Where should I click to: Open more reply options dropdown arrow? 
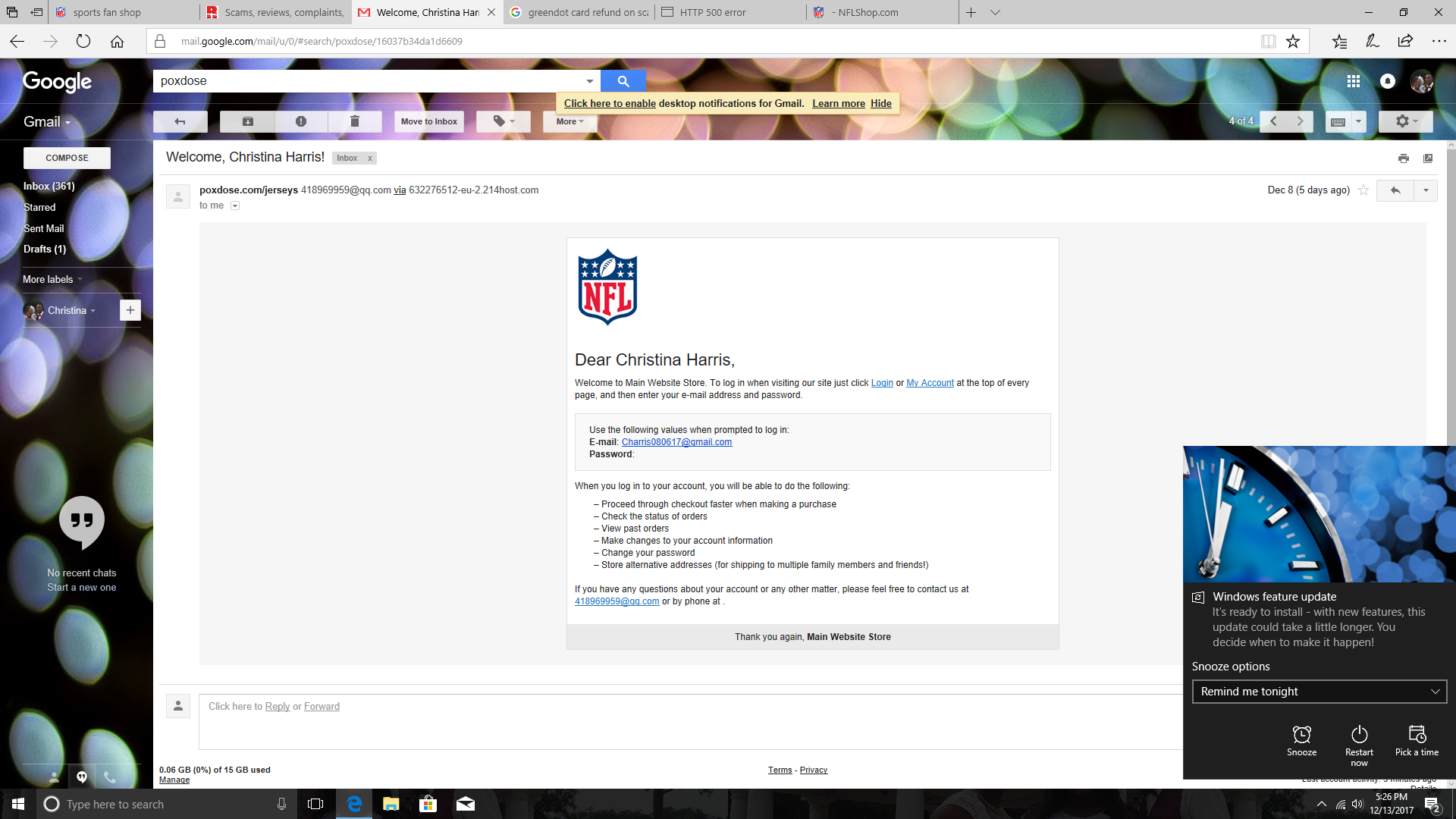pos(1426,190)
